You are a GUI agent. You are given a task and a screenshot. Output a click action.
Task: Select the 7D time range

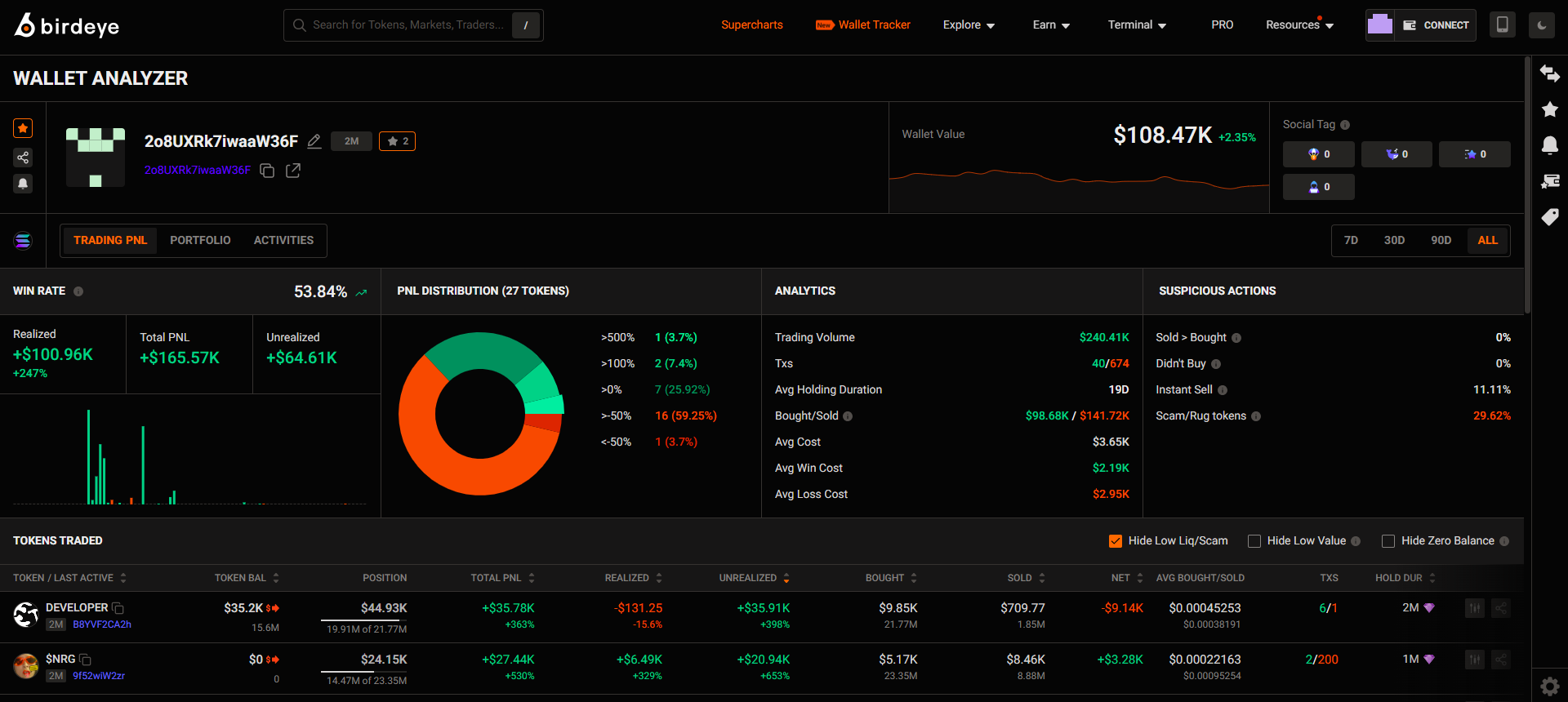1351,241
